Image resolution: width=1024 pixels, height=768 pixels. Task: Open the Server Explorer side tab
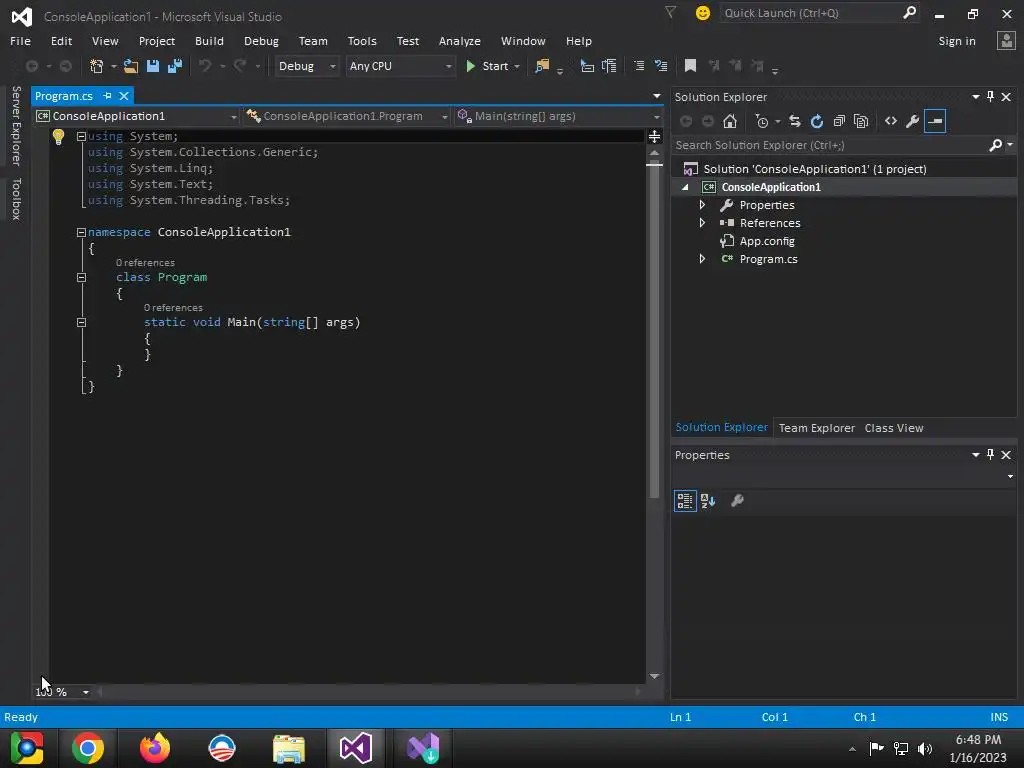(17, 125)
